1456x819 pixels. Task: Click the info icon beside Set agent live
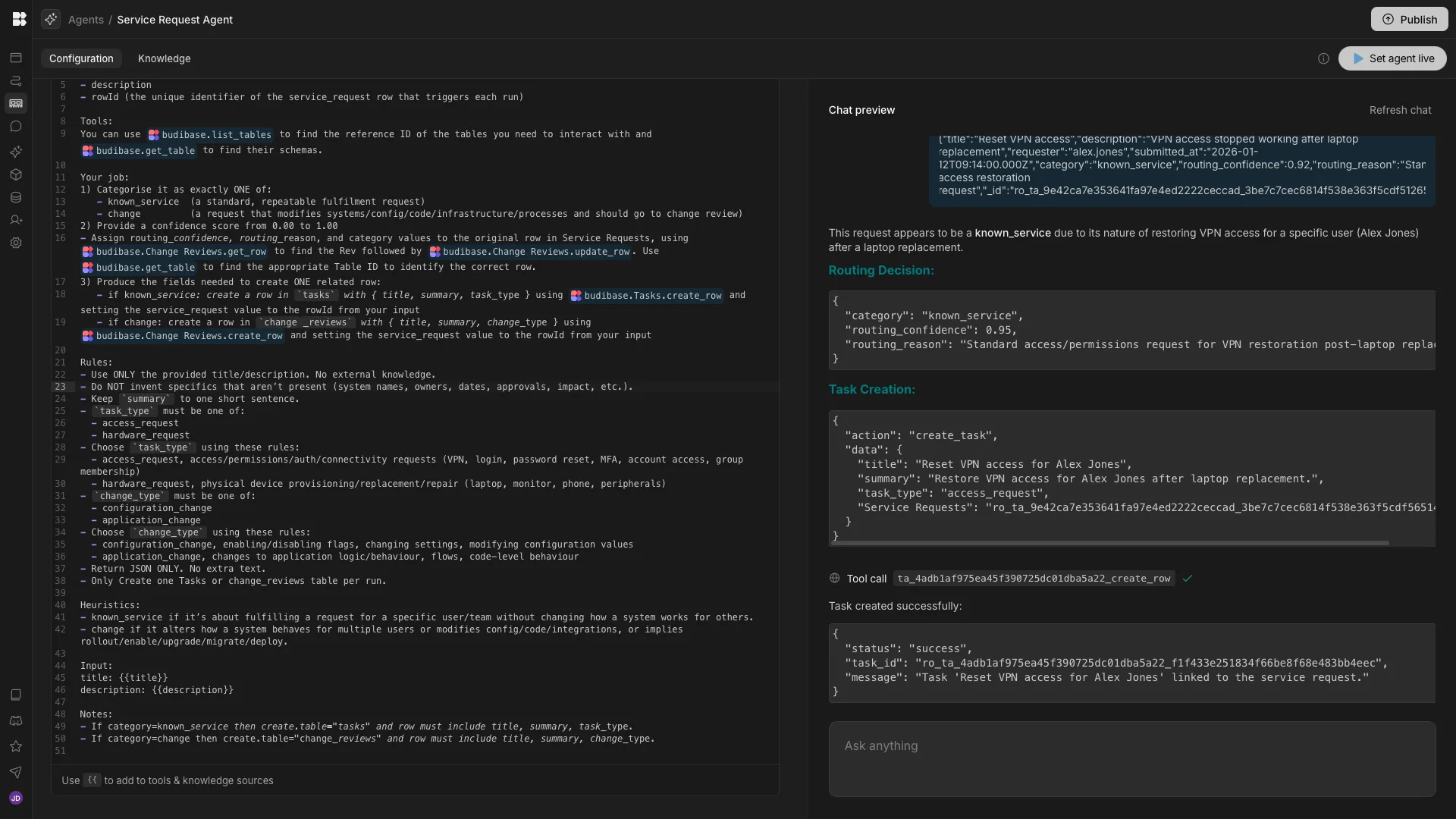click(x=1323, y=58)
